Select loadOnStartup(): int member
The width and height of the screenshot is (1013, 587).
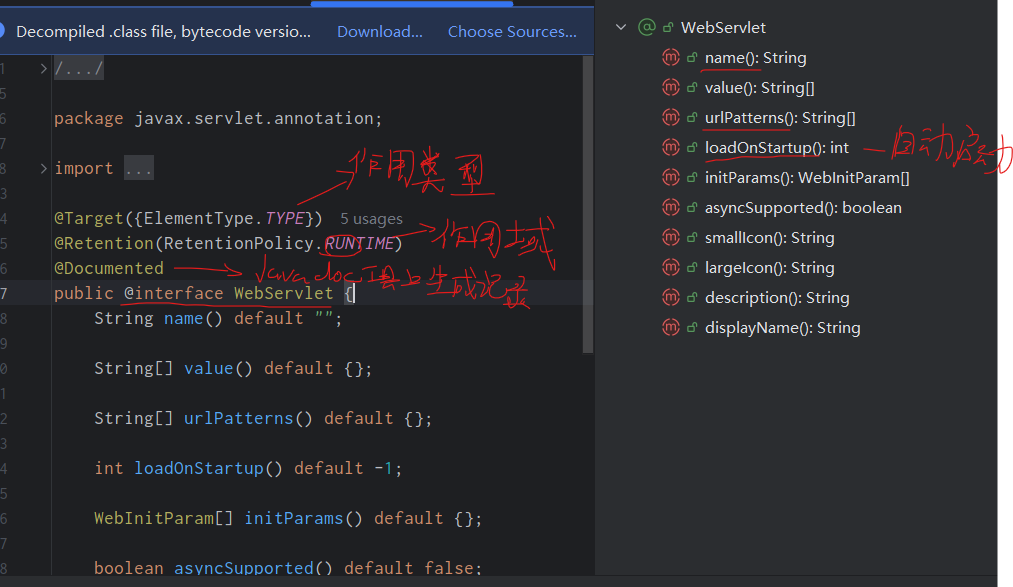point(777,148)
